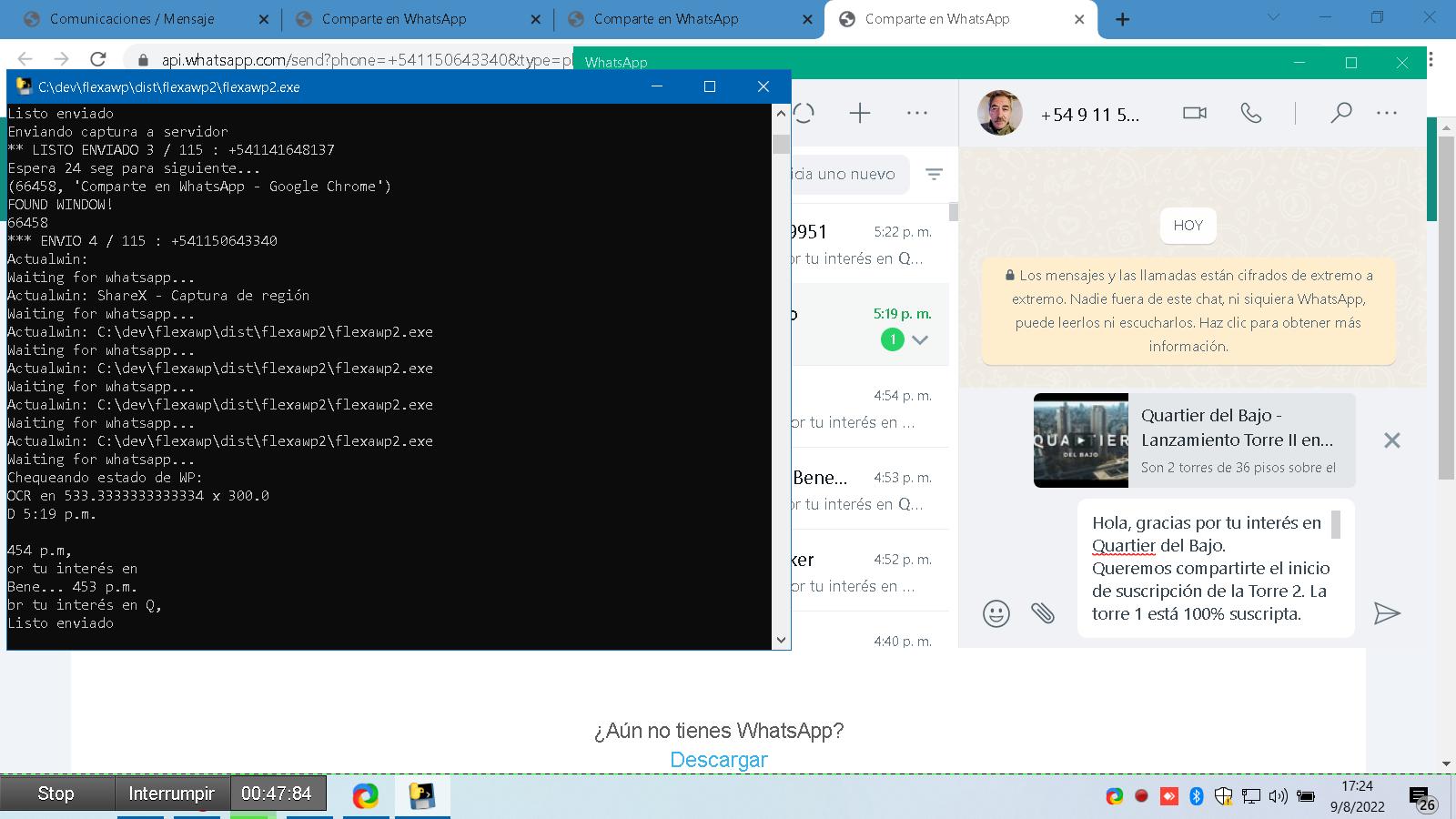
Task: Open the emoji picker in WhatsApp
Action: 996,613
